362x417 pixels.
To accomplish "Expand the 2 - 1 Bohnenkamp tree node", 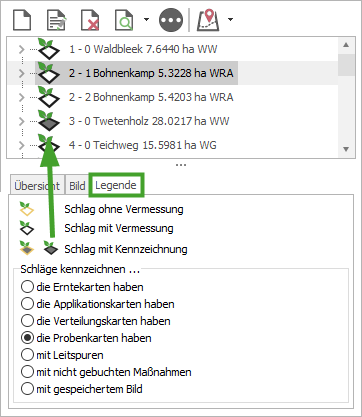I will [22, 73].
